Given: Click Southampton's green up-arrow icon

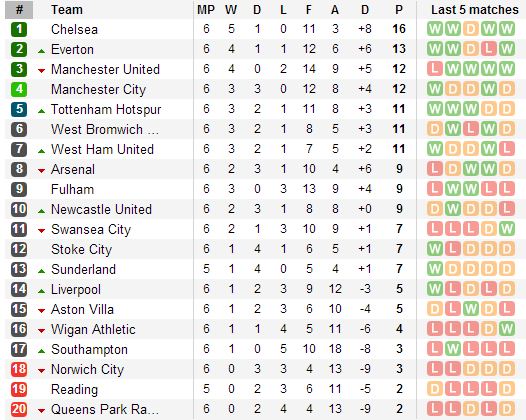Looking at the screenshot, I should tap(41, 351).
